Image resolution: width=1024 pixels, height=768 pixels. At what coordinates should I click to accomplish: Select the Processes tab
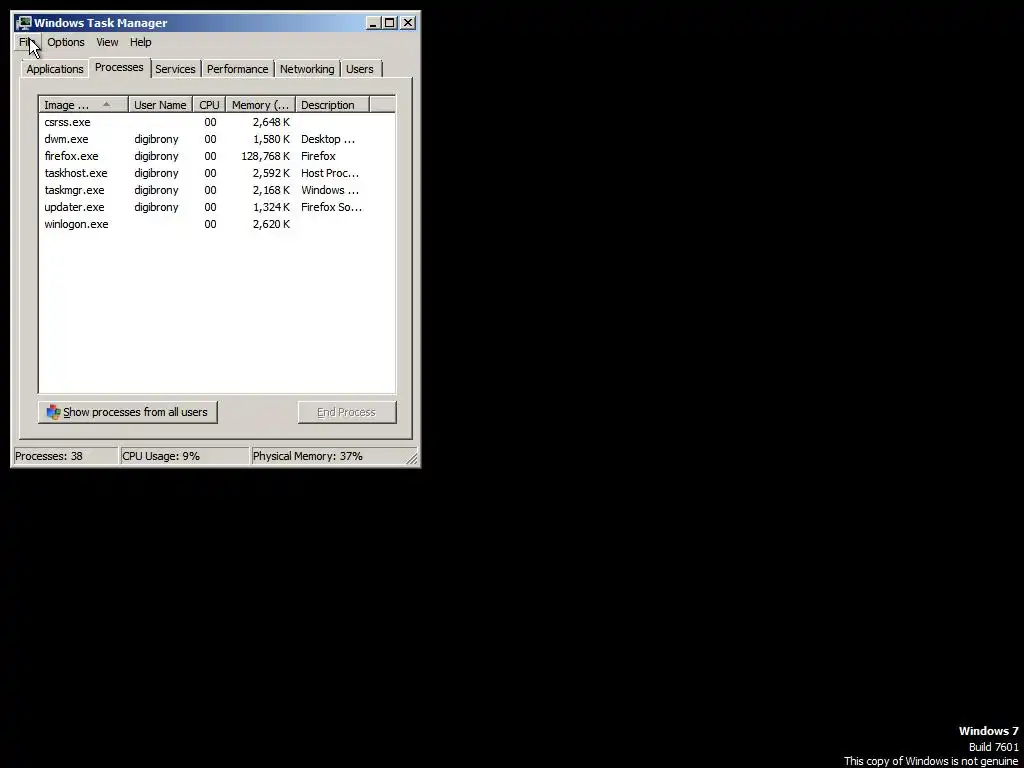(119, 67)
